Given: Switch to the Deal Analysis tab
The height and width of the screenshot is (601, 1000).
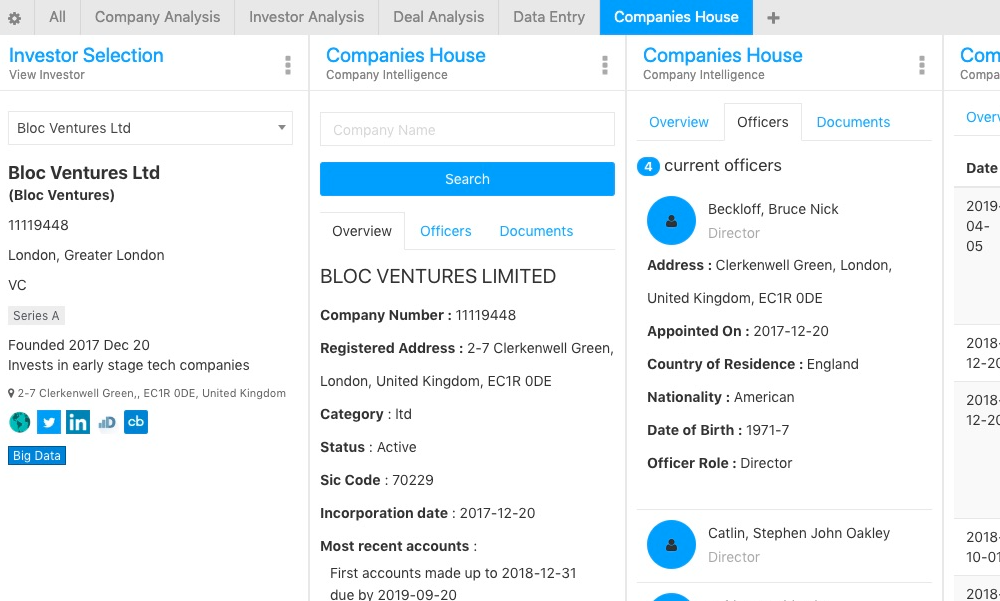Looking at the screenshot, I should 439,17.
